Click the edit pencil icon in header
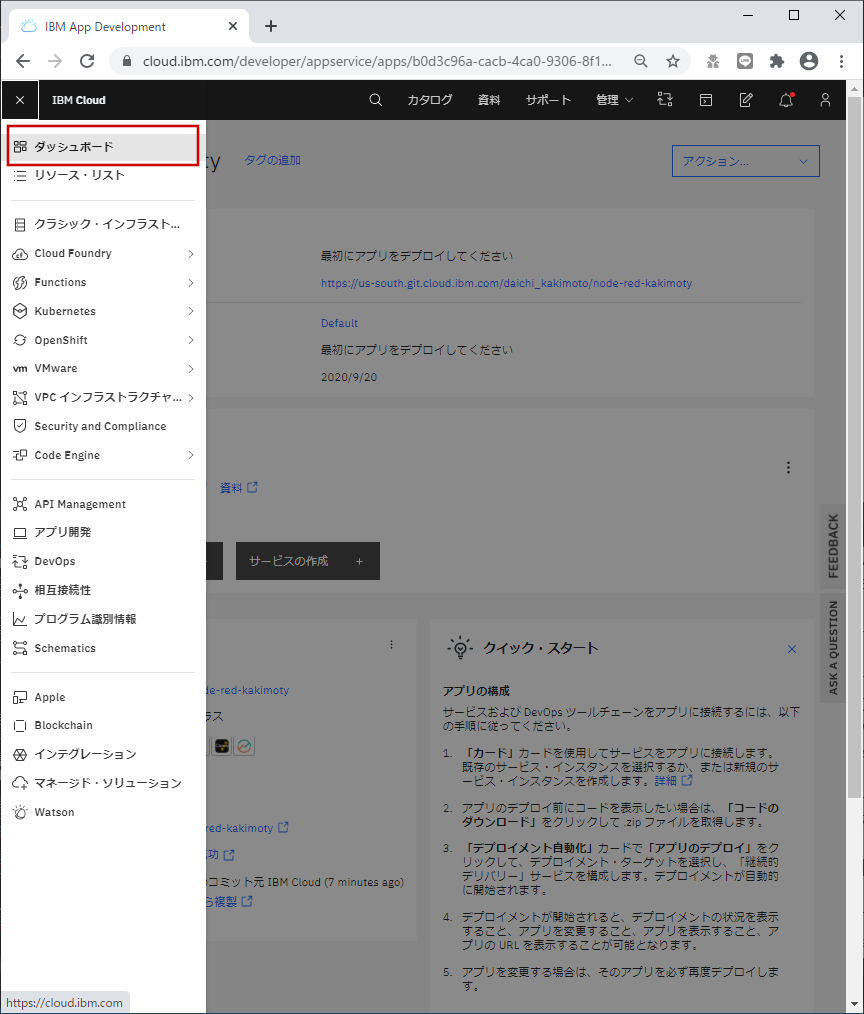Viewport: 864px width, 1014px height. (746, 100)
